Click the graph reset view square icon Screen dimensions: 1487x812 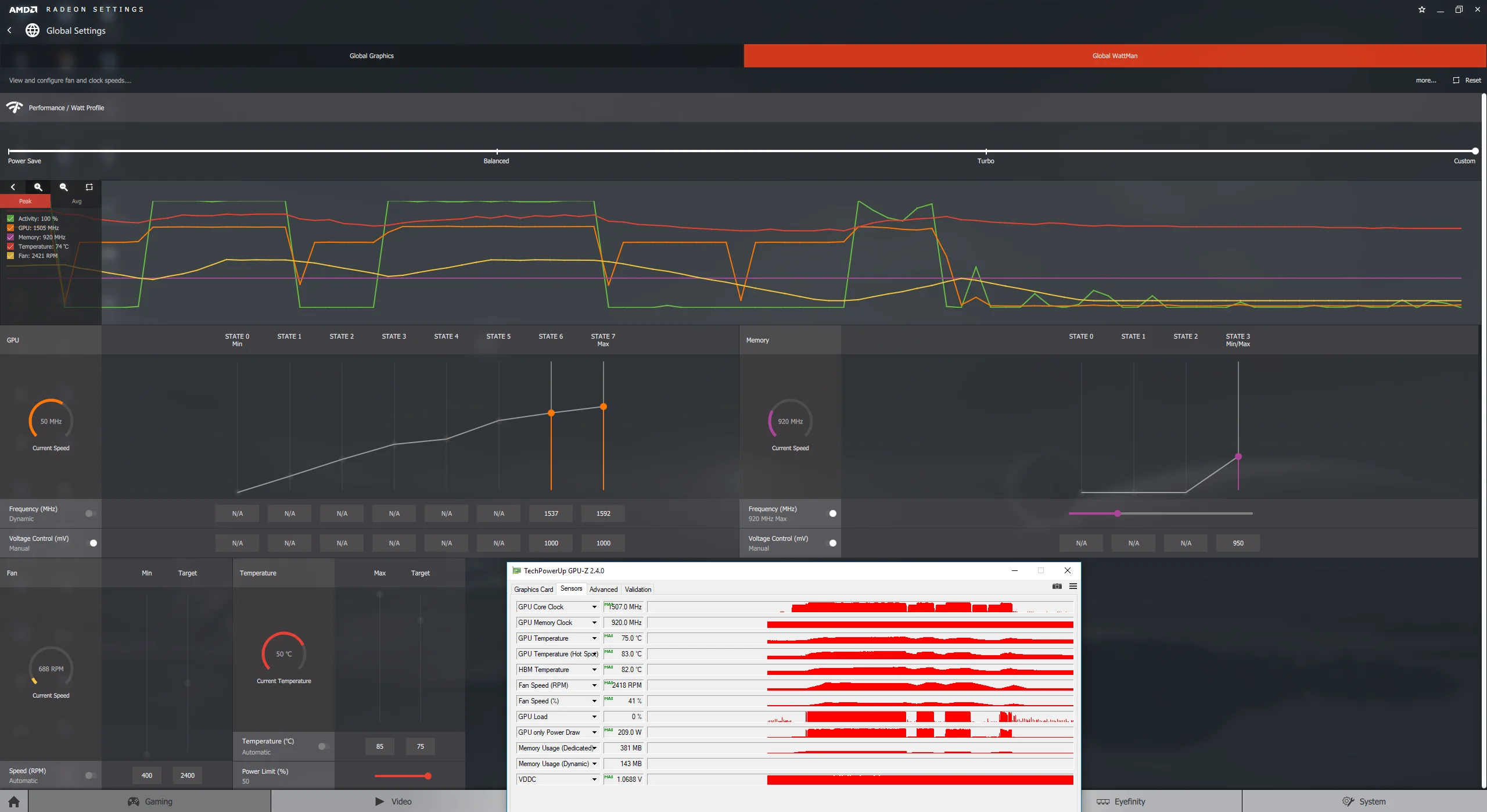(x=89, y=187)
